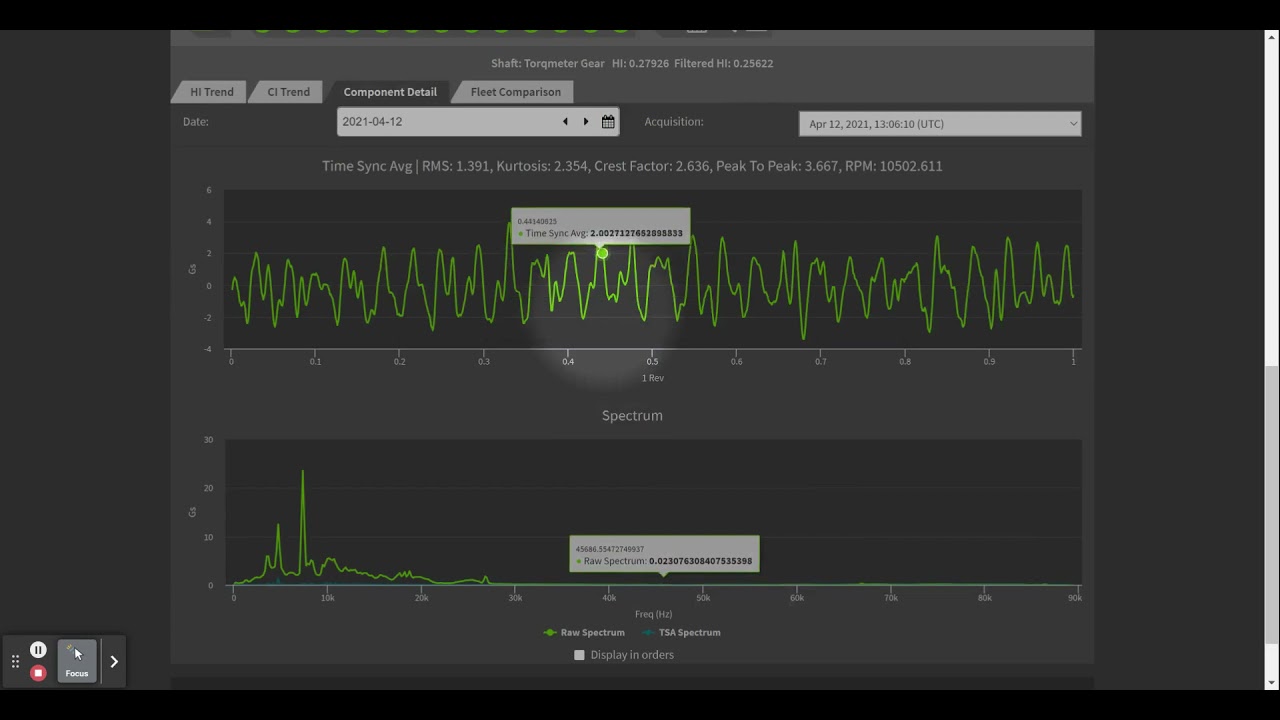Click the Spectrum chart title
Viewport: 1280px width, 720px height.
coord(632,415)
